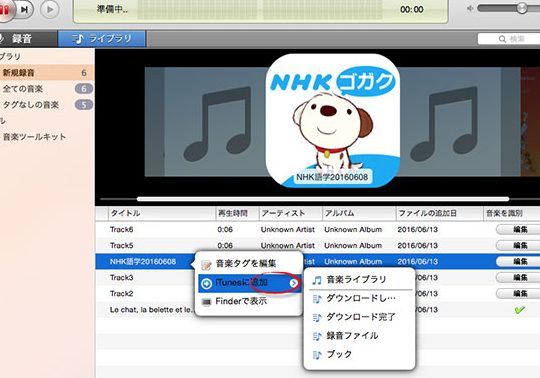Choose iTunesに追加 from the context menu
Viewport: 540px width, 378px height.
click(x=250, y=283)
